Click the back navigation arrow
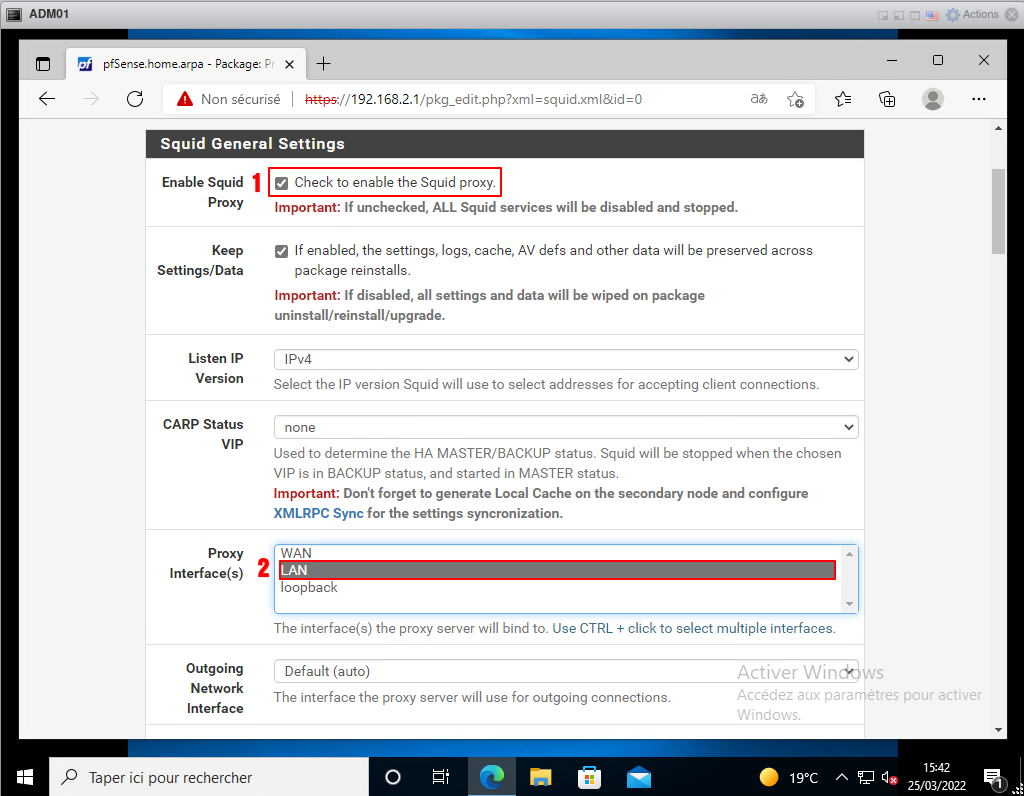 47,99
